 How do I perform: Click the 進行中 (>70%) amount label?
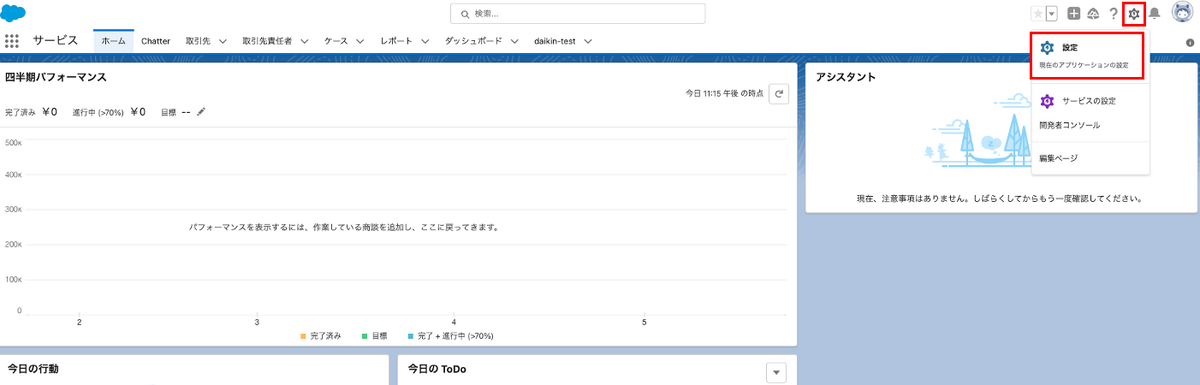point(98,112)
